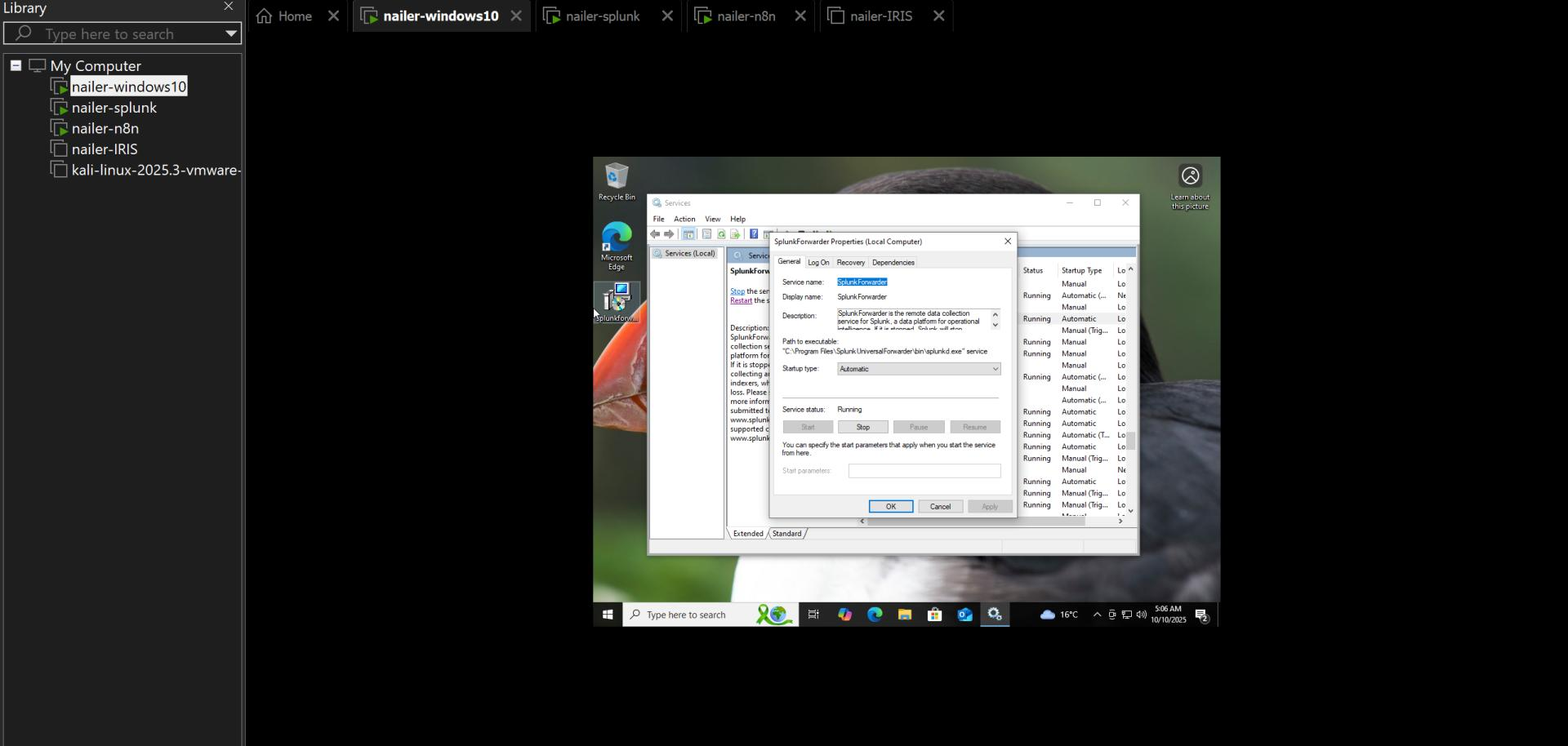The height and width of the screenshot is (746, 1568).
Task: Click the Services gear taskbar icon
Action: point(995,615)
